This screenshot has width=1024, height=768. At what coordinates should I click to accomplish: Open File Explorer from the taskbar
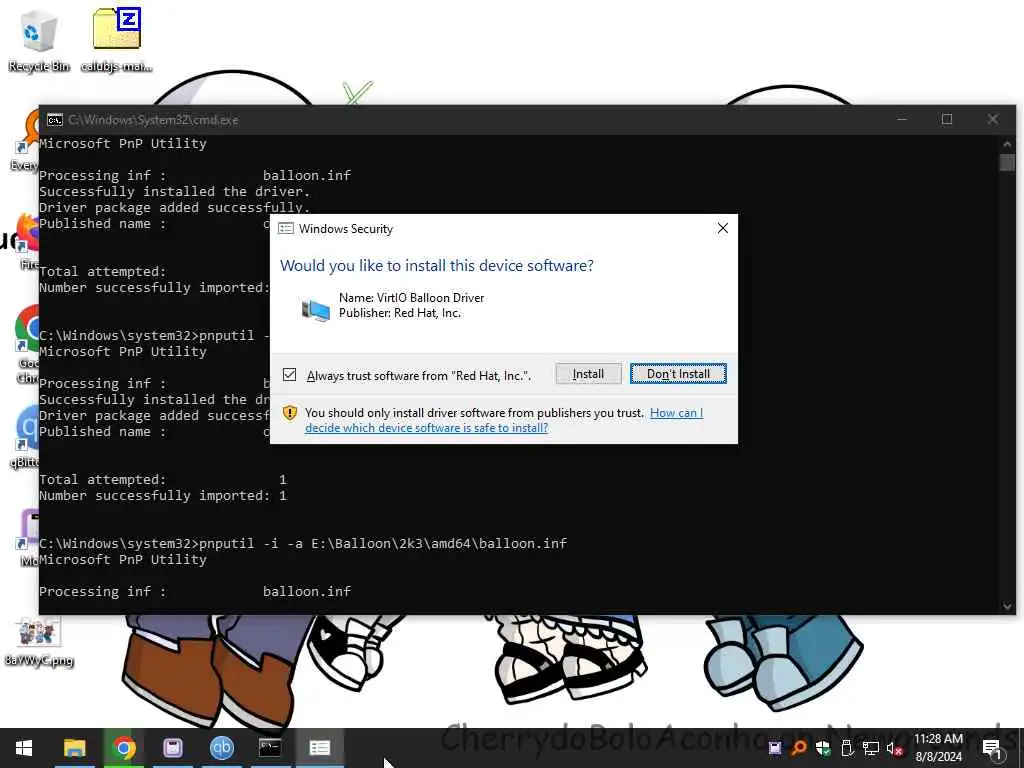point(74,748)
